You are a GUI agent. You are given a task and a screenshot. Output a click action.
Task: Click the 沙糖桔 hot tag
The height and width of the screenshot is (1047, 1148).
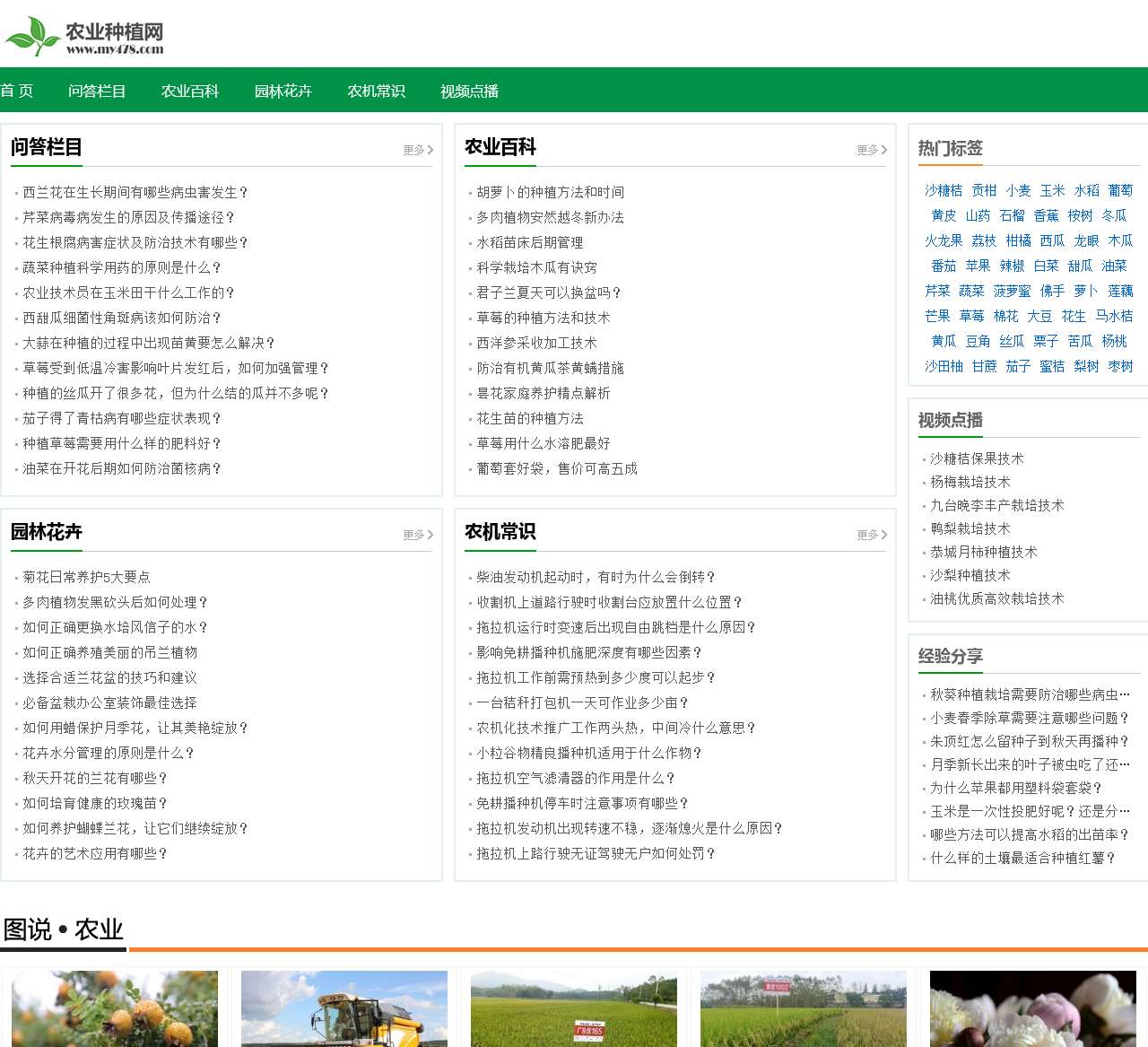click(x=944, y=190)
